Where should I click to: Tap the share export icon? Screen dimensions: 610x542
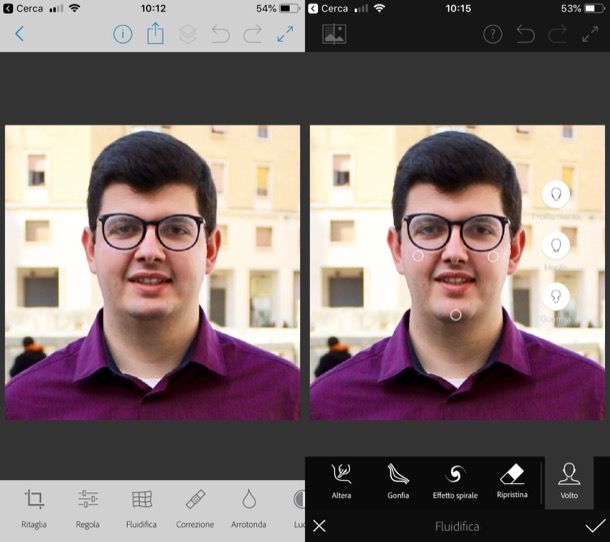pyautogui.click(x=155, y=34)
